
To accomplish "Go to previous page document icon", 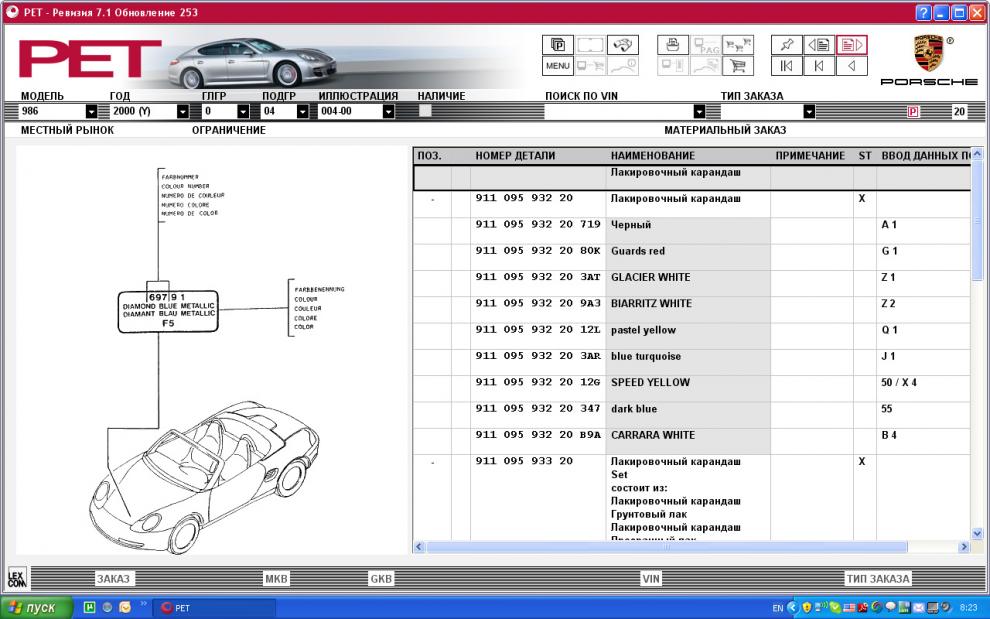I will click(819, 45).
